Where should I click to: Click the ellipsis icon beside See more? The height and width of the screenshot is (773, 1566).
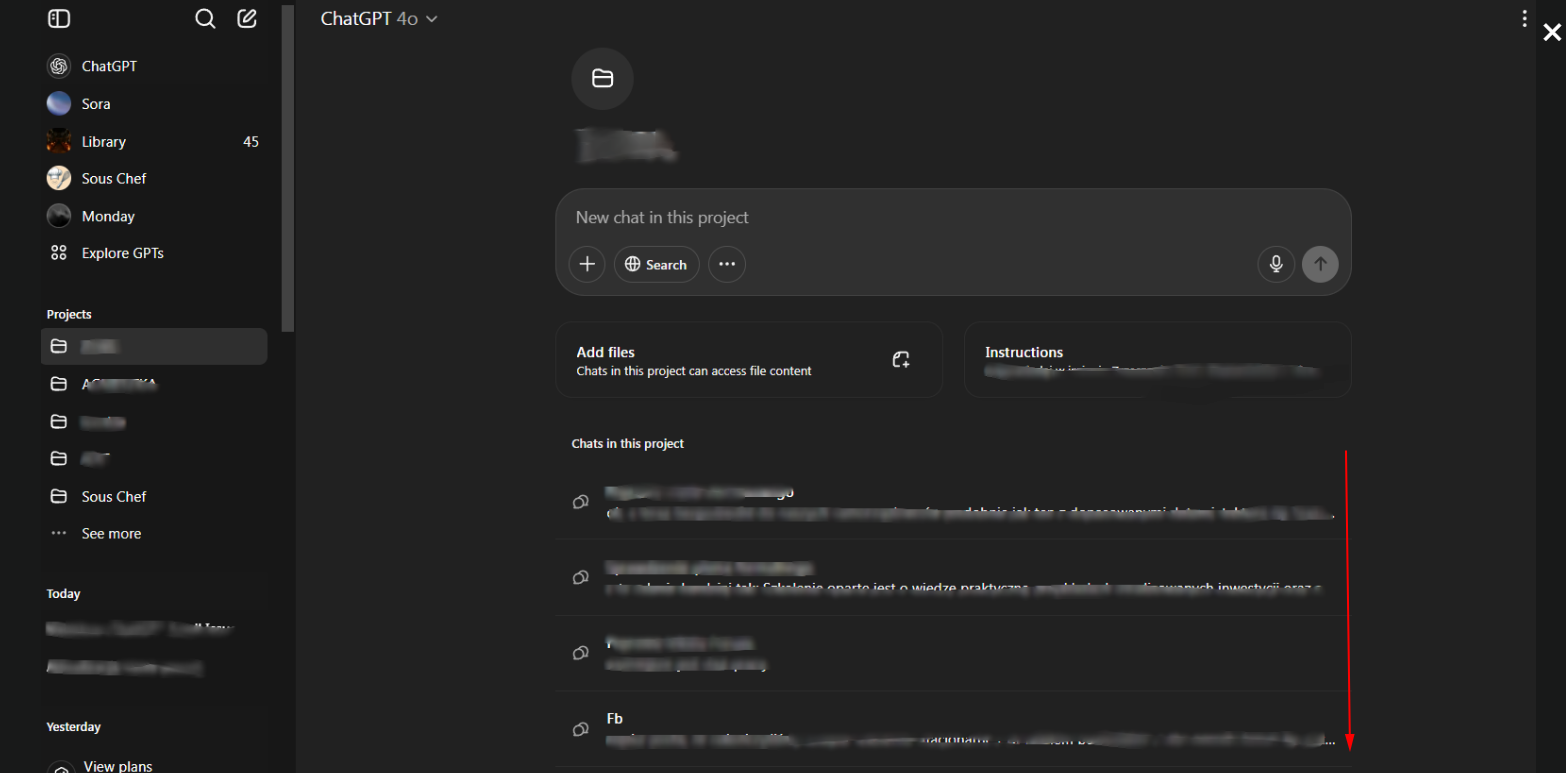pyautogui.click(x=59, y=534)
